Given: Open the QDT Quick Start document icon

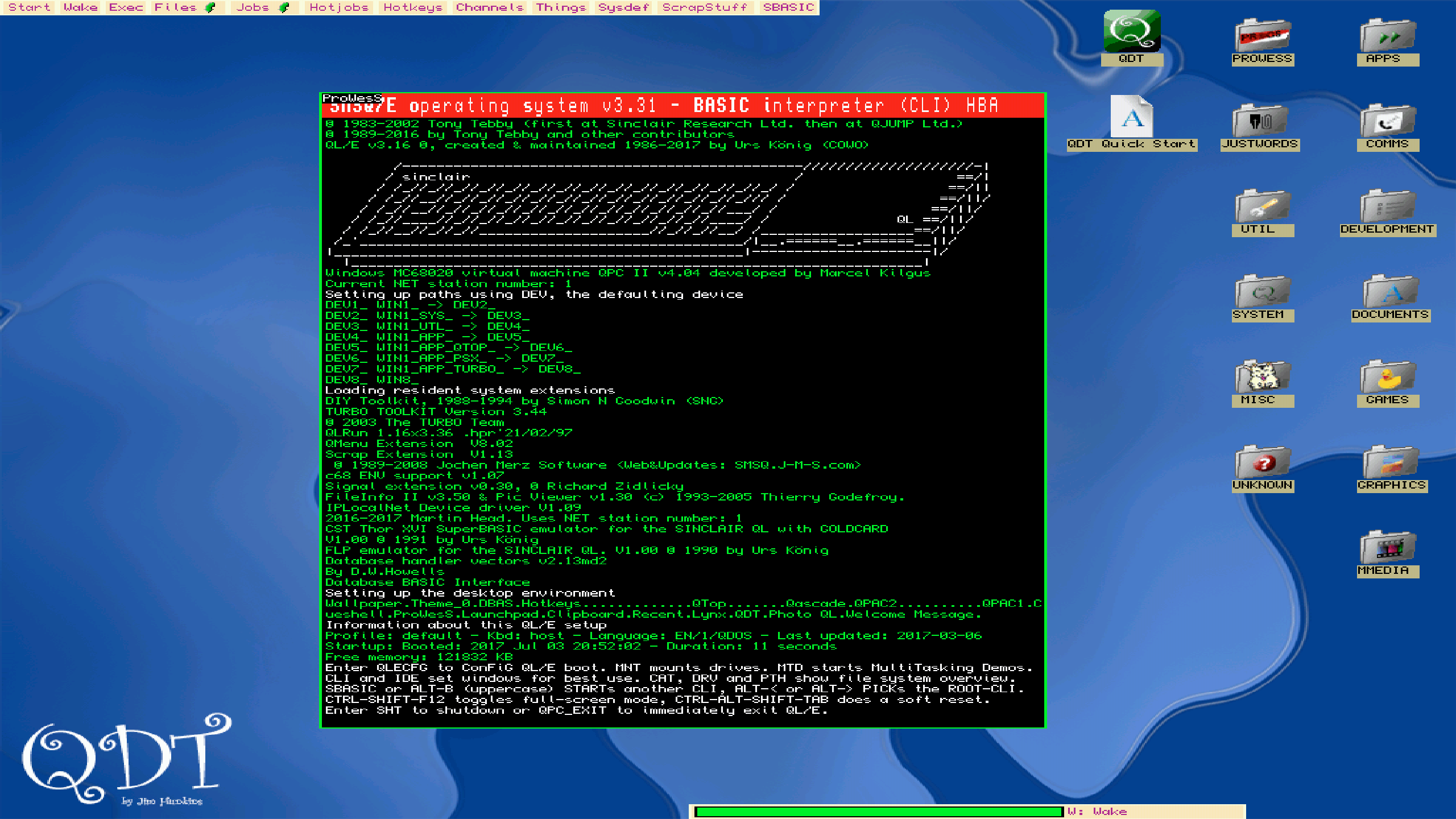Looking at the screenshot, I should (1132, 117).
